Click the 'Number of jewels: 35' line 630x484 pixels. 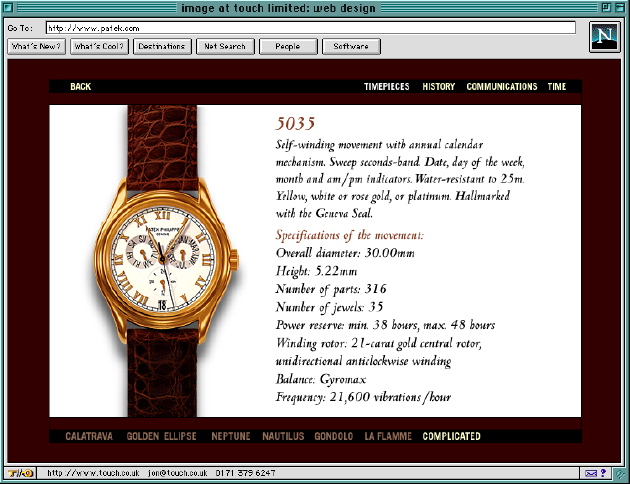[x=329, y=307]
